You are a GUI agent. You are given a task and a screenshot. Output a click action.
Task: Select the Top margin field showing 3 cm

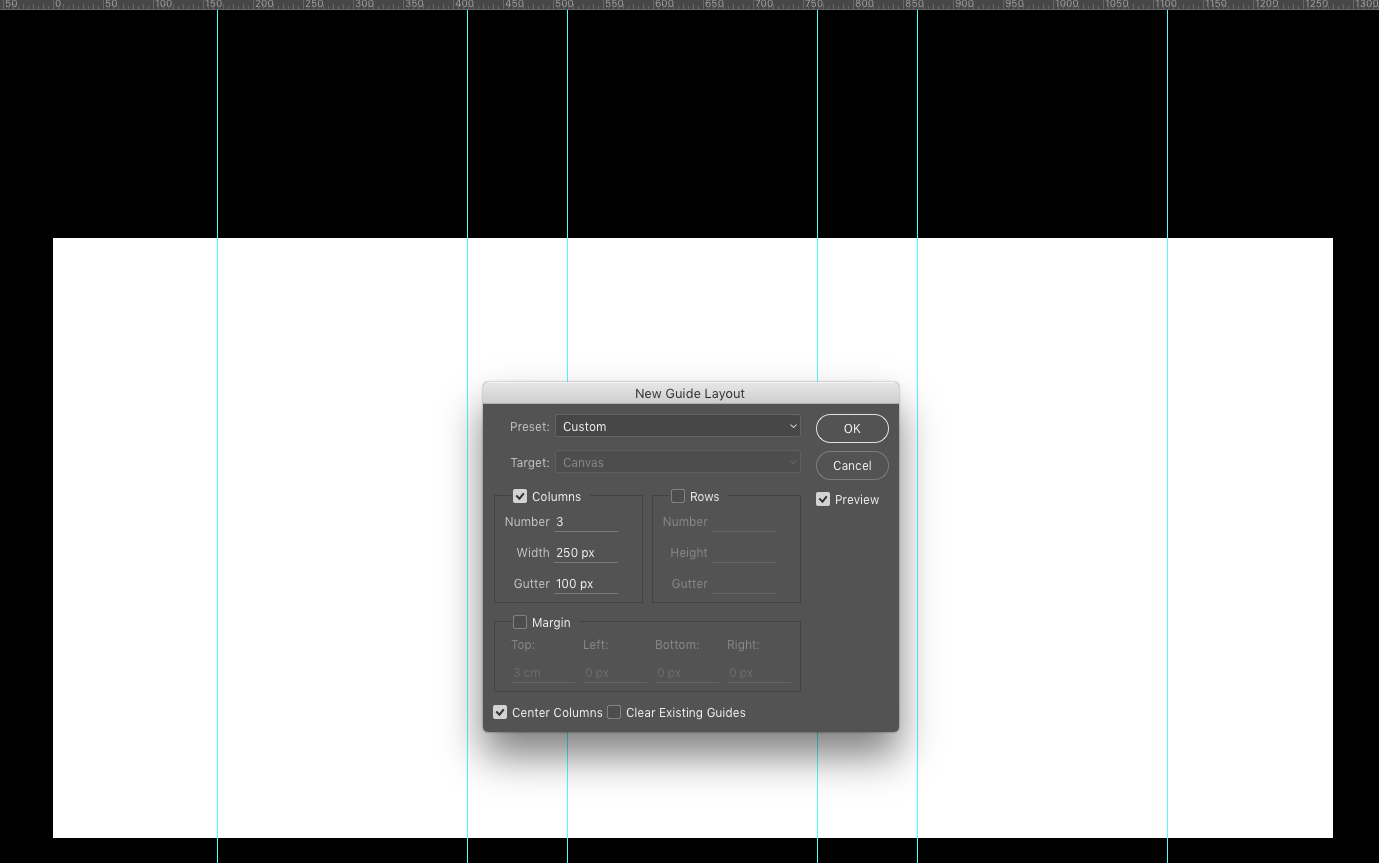540,672
